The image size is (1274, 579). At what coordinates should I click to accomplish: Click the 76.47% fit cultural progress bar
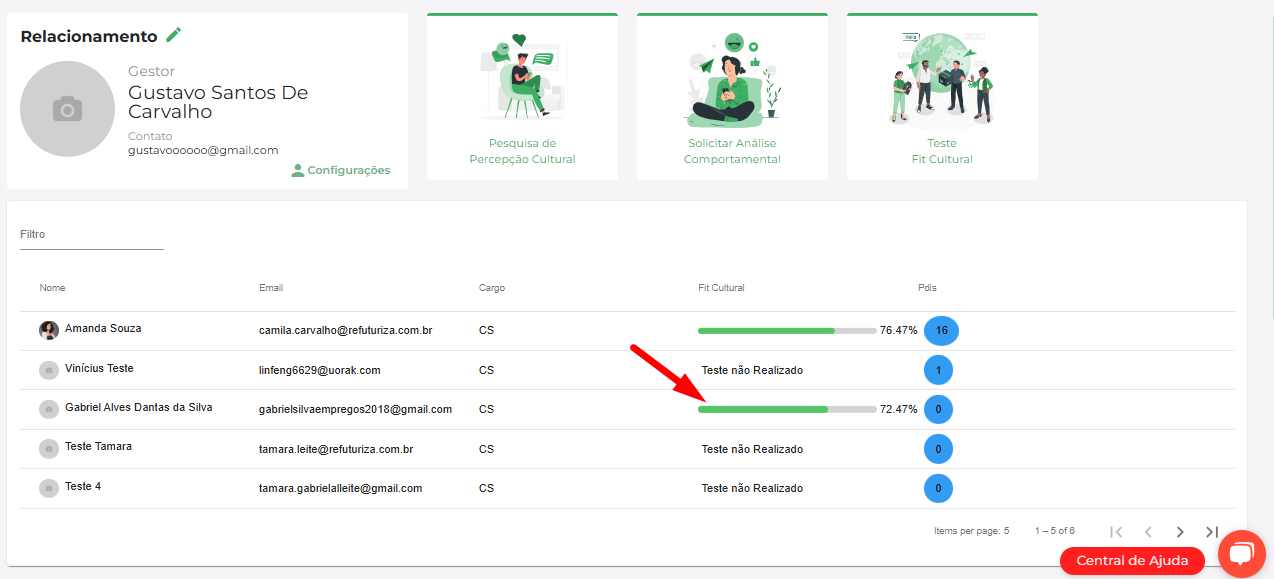(787, 330)
